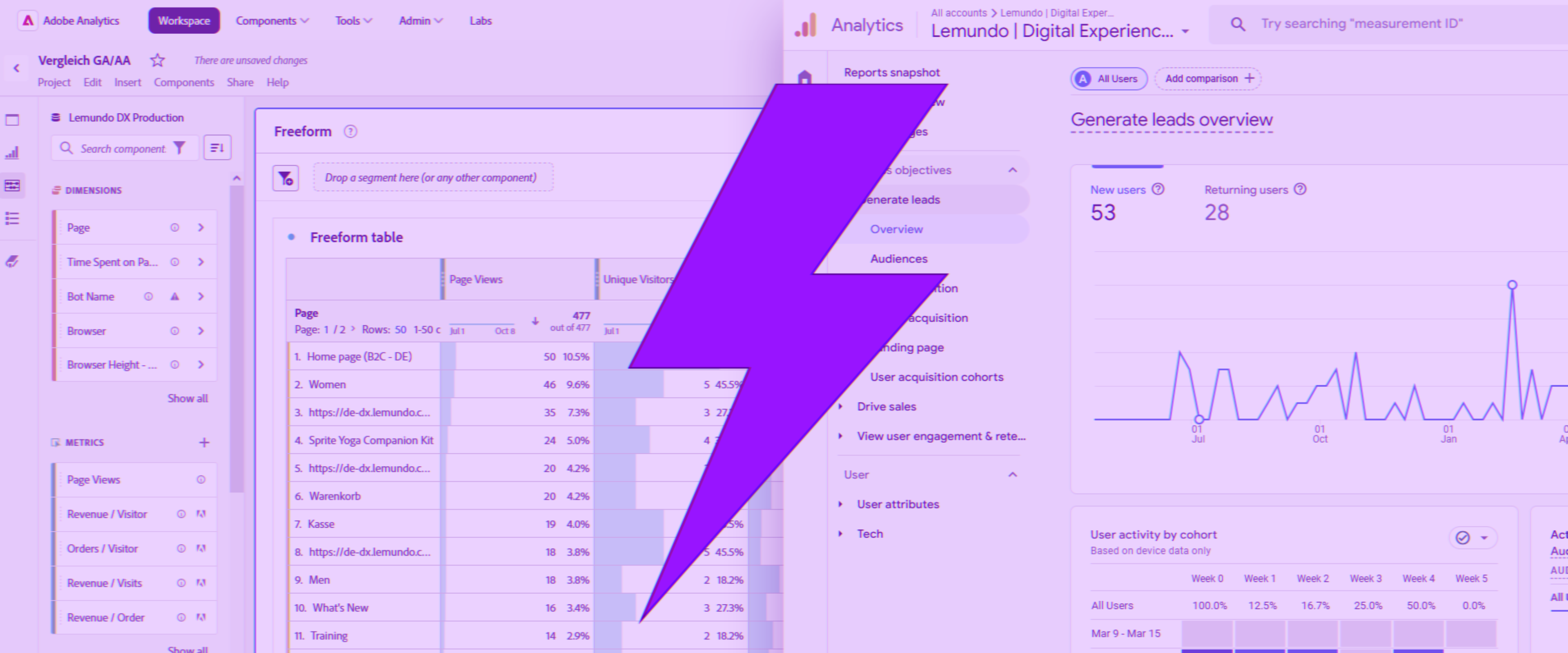1568x653 pixels.
Task: Click the filter funnel in component search
Action: (x=180, y=148)
